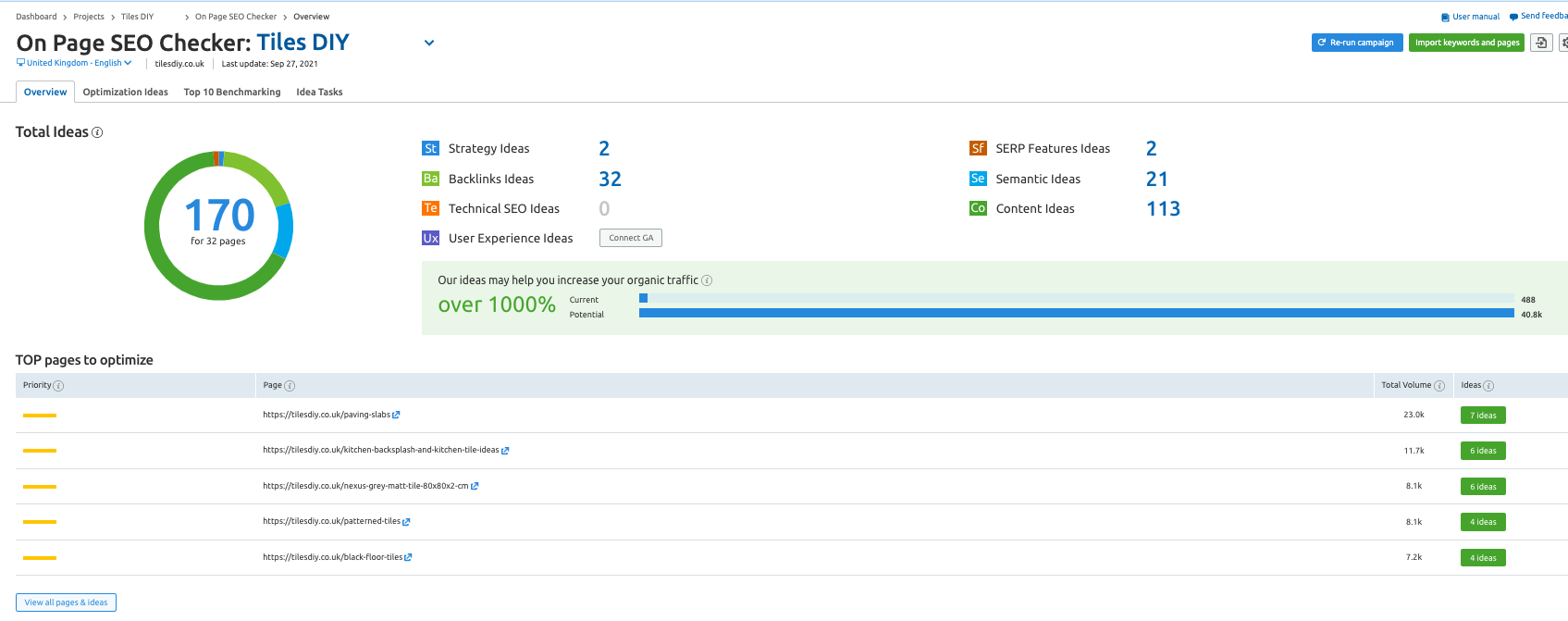Click the info icon beside Total Ideas
Image resolution: width=1568 pixels, height=621 pixels.
click(97, 132)
